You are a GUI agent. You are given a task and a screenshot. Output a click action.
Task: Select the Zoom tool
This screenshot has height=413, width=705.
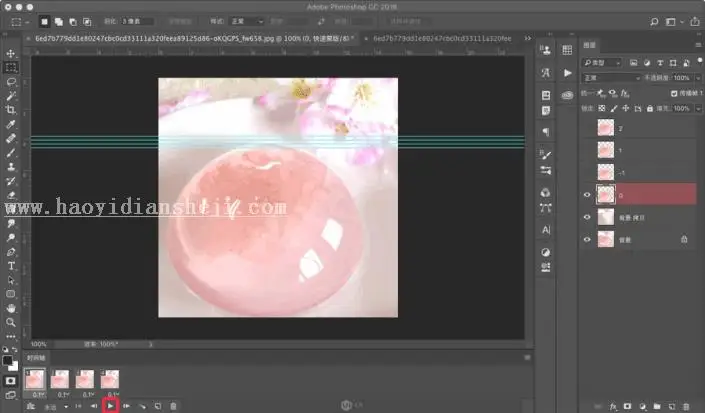pyautogui.click(x=11, y=322)
